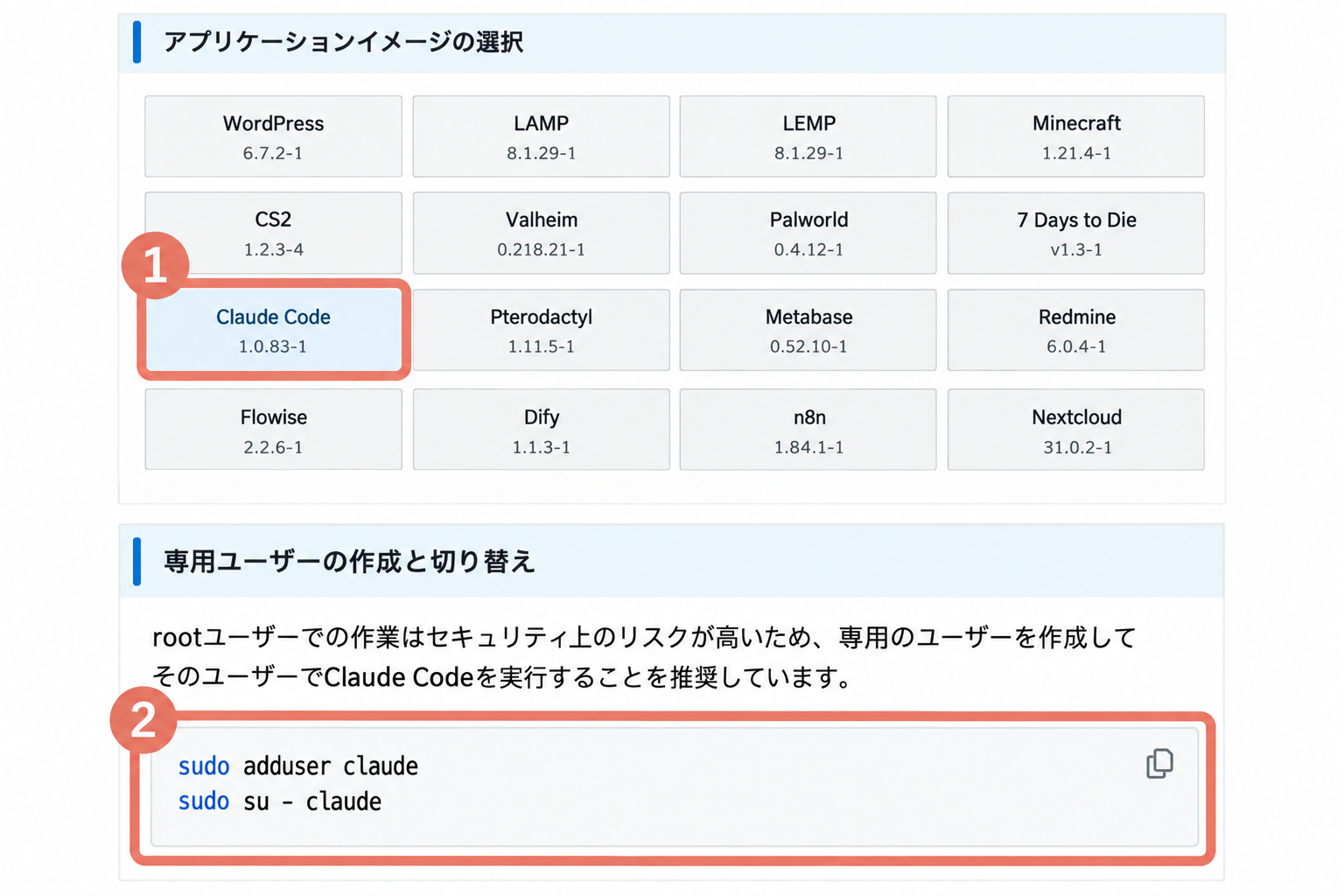Choose the Dify application image
This screenshot has width=1344, height=896.
click(x=541, y=430)
